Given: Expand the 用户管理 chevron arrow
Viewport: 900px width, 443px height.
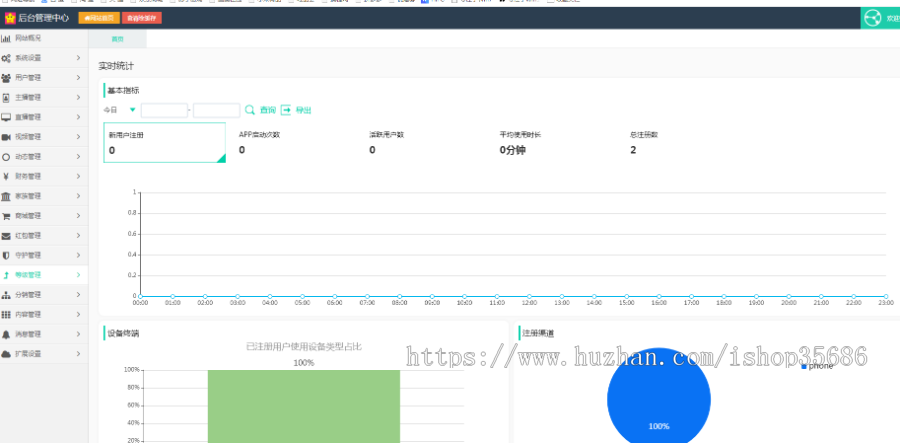Looking at the screenshot, I should 78,78.
